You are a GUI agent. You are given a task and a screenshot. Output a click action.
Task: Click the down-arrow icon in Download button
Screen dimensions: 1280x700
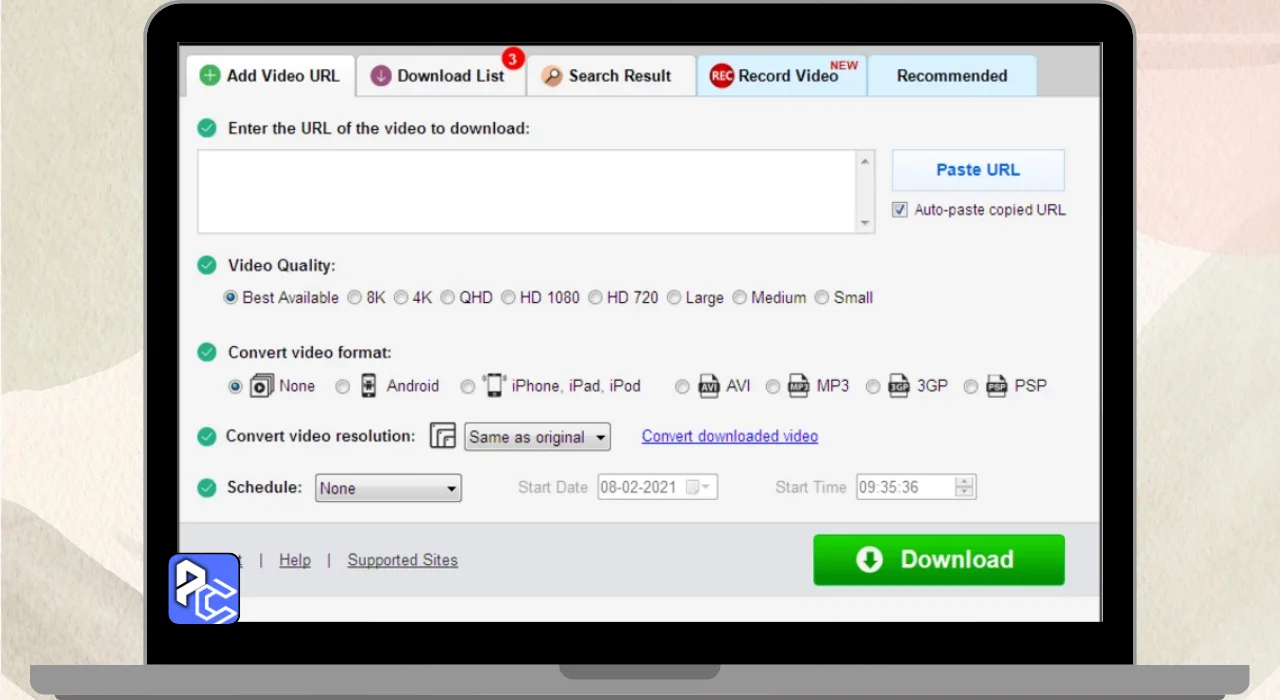(x=870, y=560)
